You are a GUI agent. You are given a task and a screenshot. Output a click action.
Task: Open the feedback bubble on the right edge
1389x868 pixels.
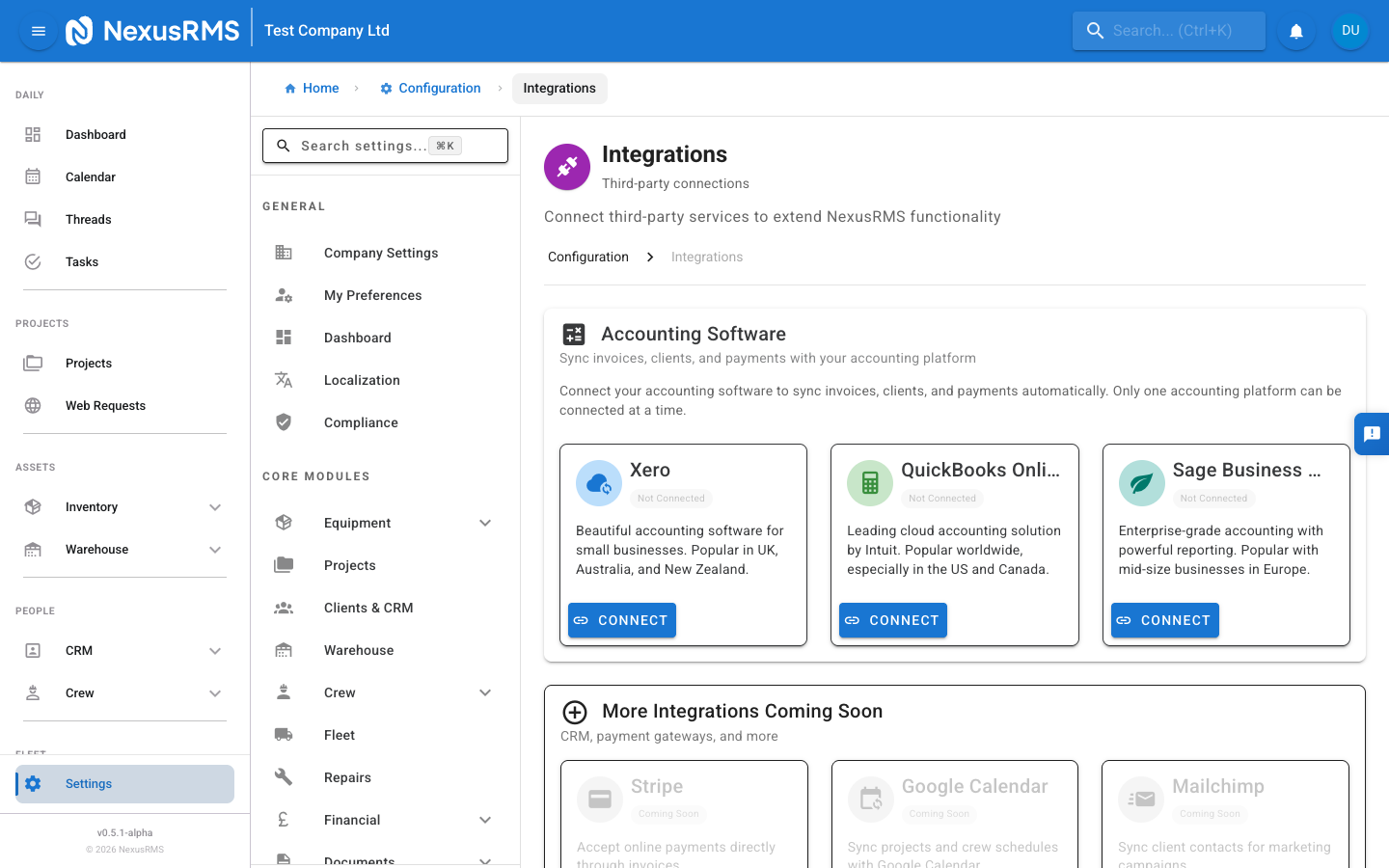click(x=1372, y=434)
